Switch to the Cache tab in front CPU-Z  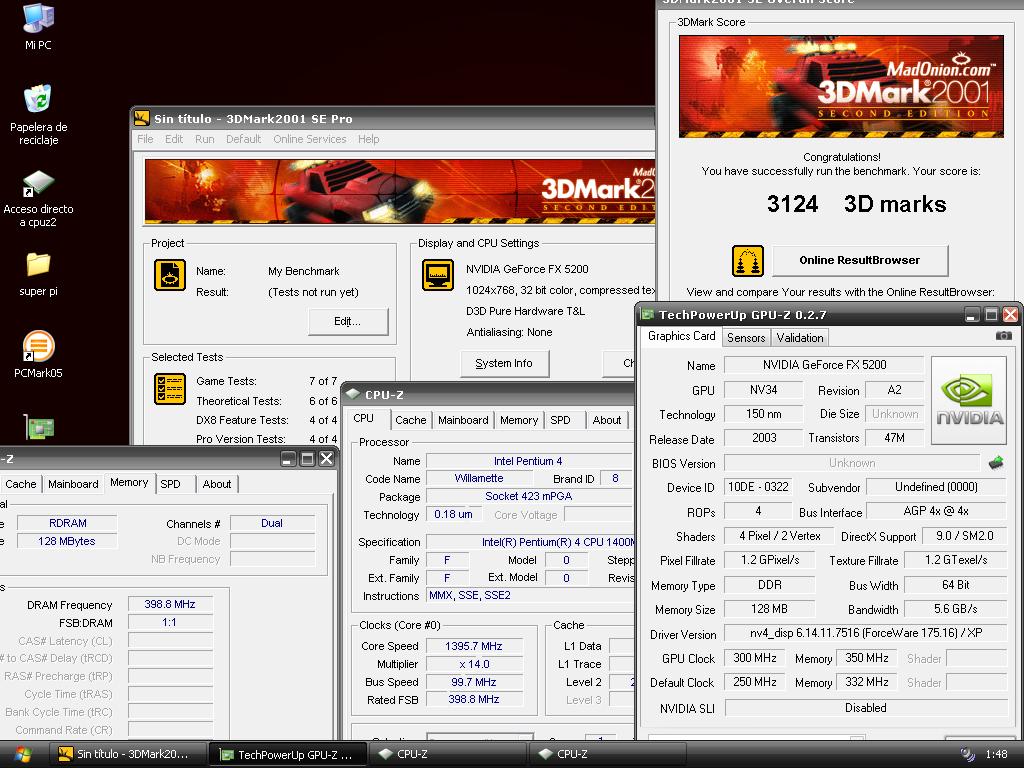pos(410,420)
